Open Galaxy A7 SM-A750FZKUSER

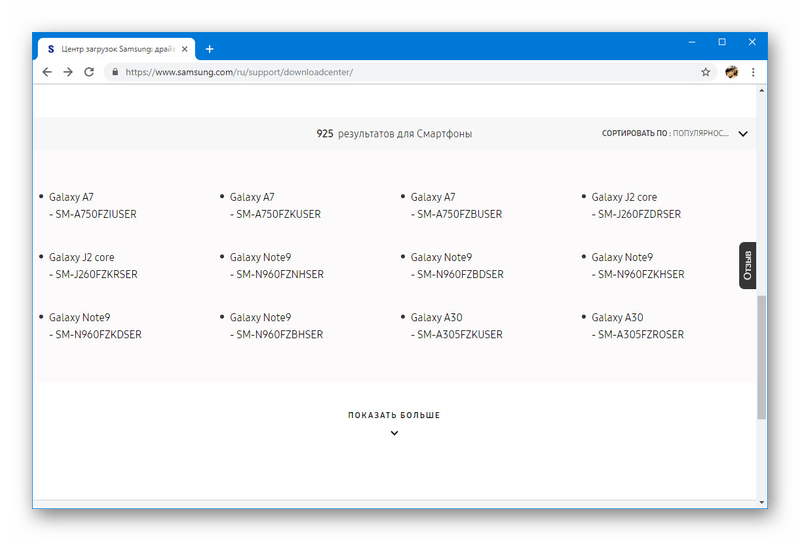tap(276, 206)
